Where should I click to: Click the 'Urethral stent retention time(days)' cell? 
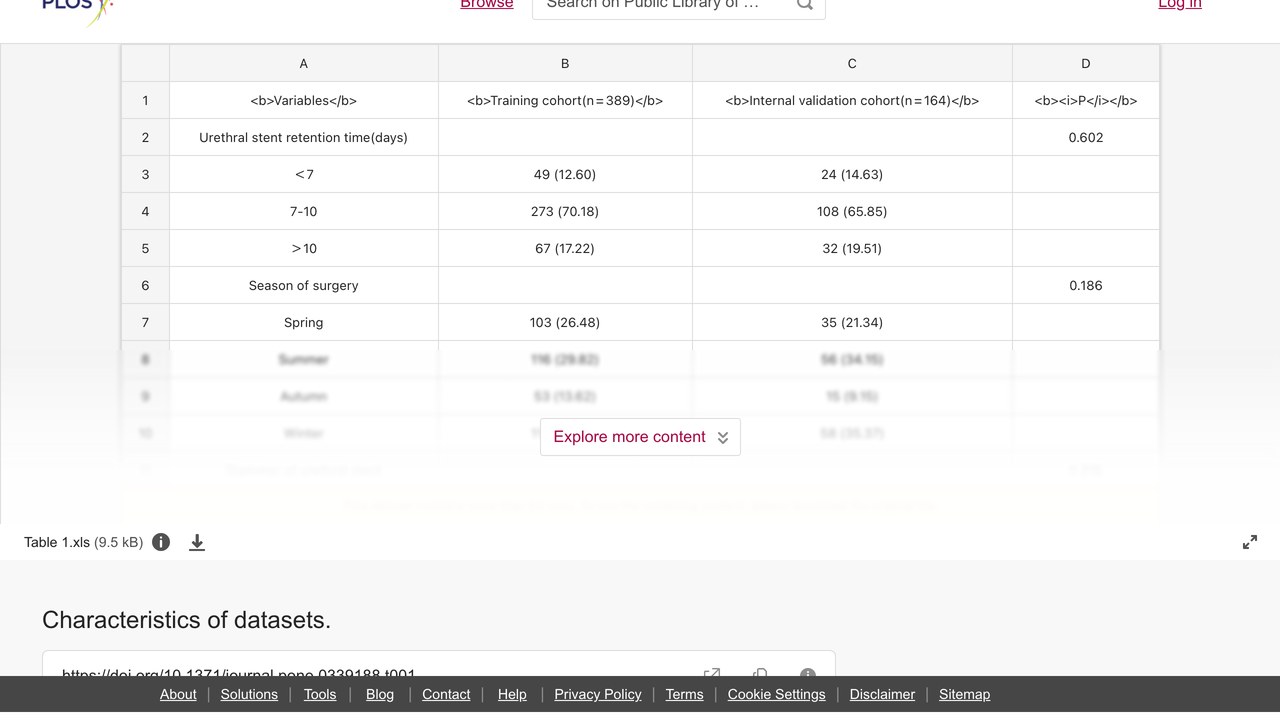pos(304,137)
